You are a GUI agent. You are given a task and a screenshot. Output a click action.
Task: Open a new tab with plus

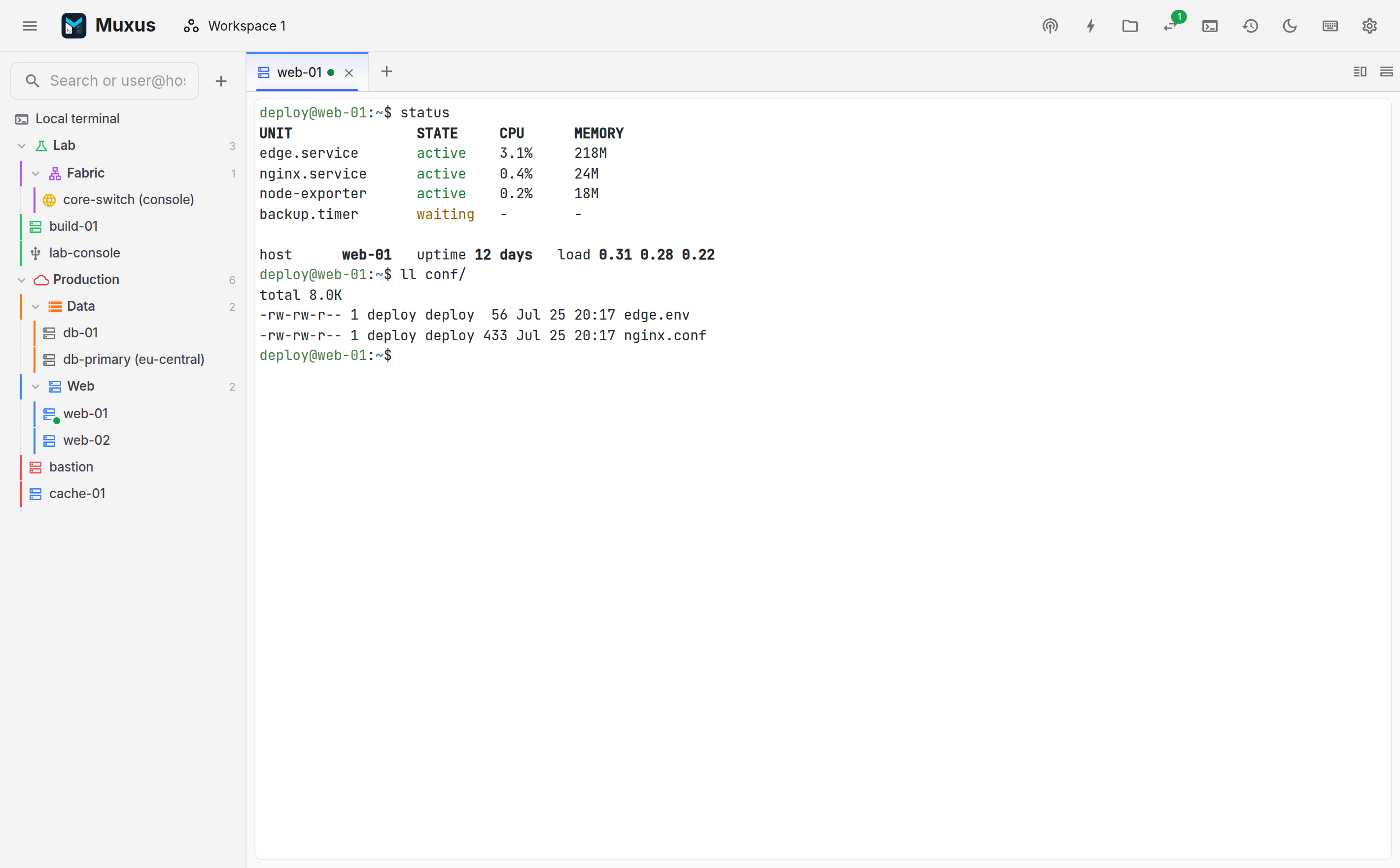[x=386, y=72]
